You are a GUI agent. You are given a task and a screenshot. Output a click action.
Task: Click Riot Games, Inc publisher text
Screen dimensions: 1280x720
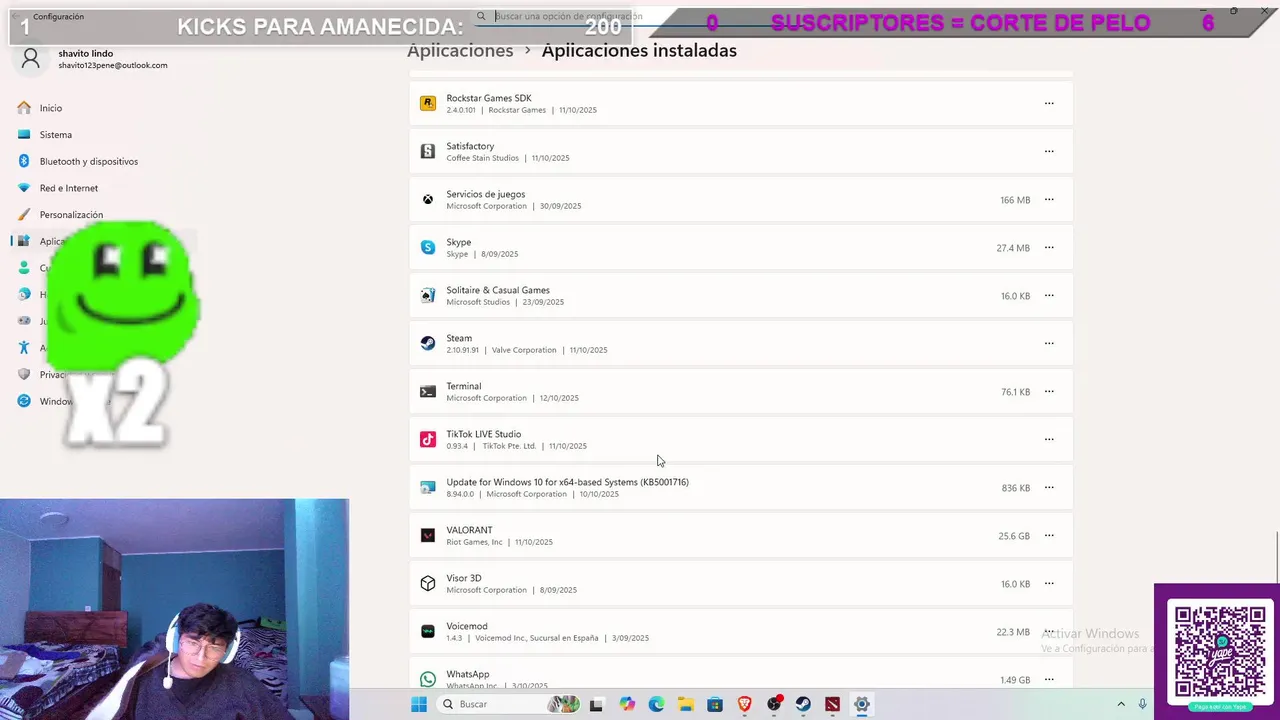[474, 542]
